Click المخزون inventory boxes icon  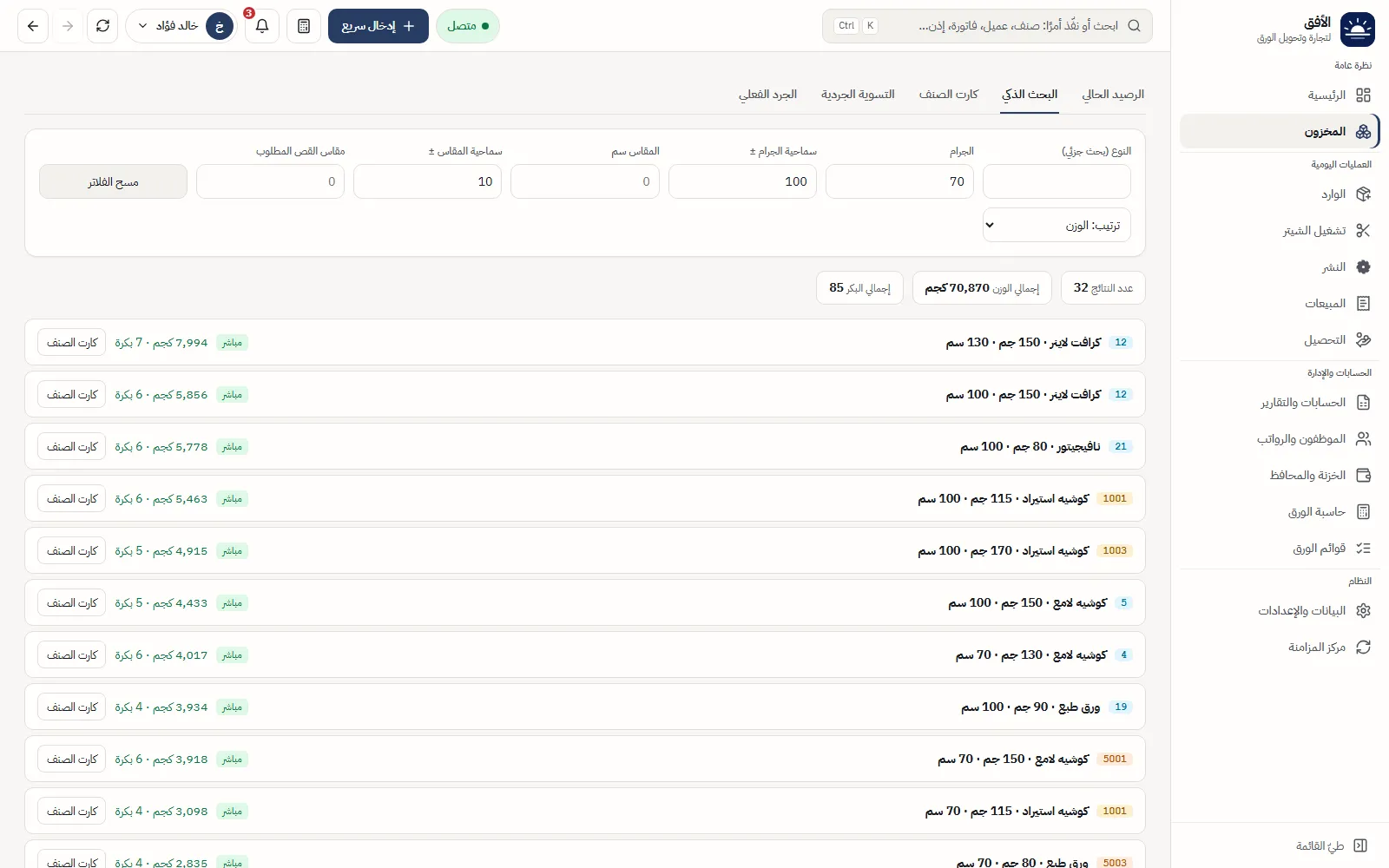[1363, 132]
